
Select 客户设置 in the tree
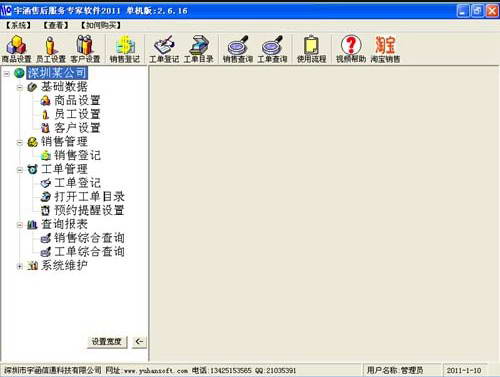coord(77,128)
